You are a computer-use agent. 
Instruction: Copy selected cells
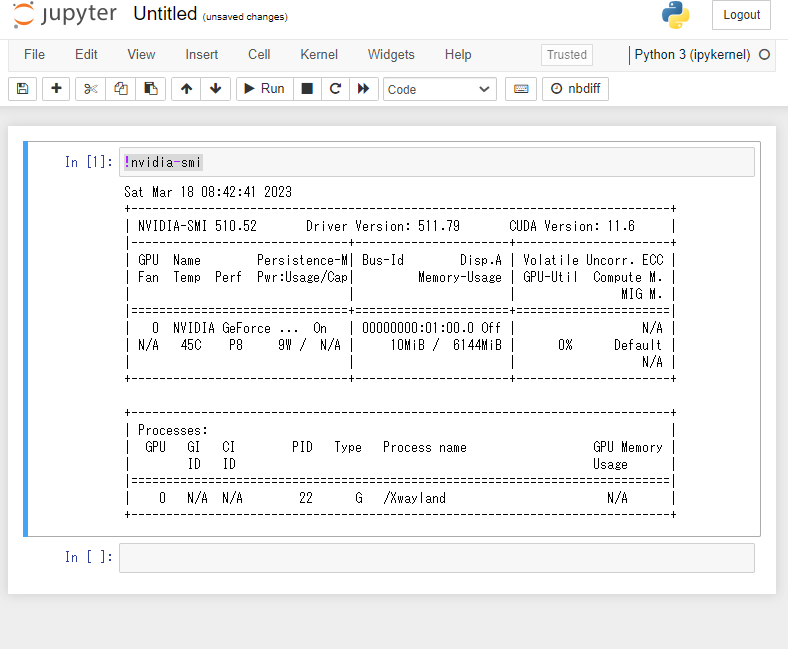pos(121,89)
